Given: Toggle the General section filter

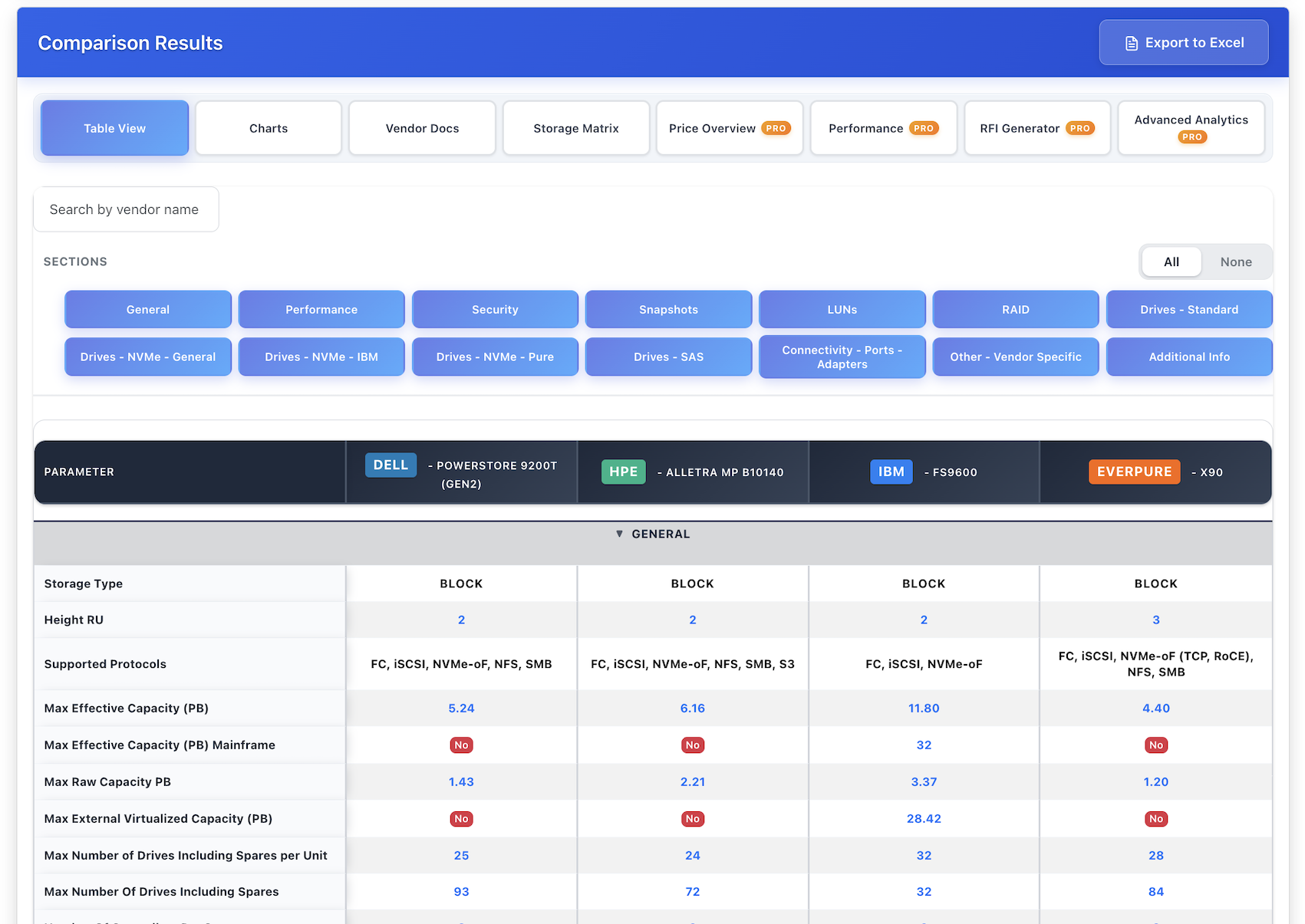Looking at the screenshot, I should click(x=148, y=310).
